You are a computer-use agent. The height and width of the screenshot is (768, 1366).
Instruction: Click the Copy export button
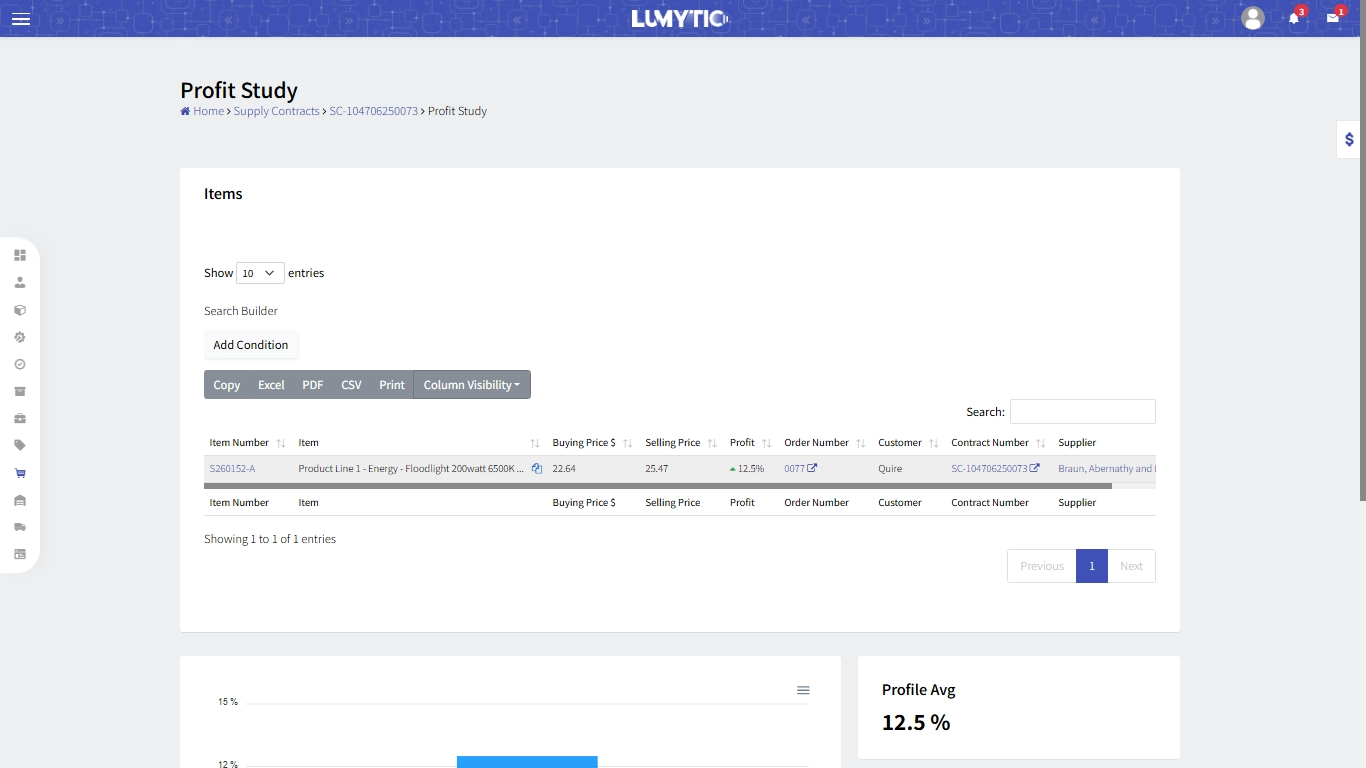[x=227, y=385]
